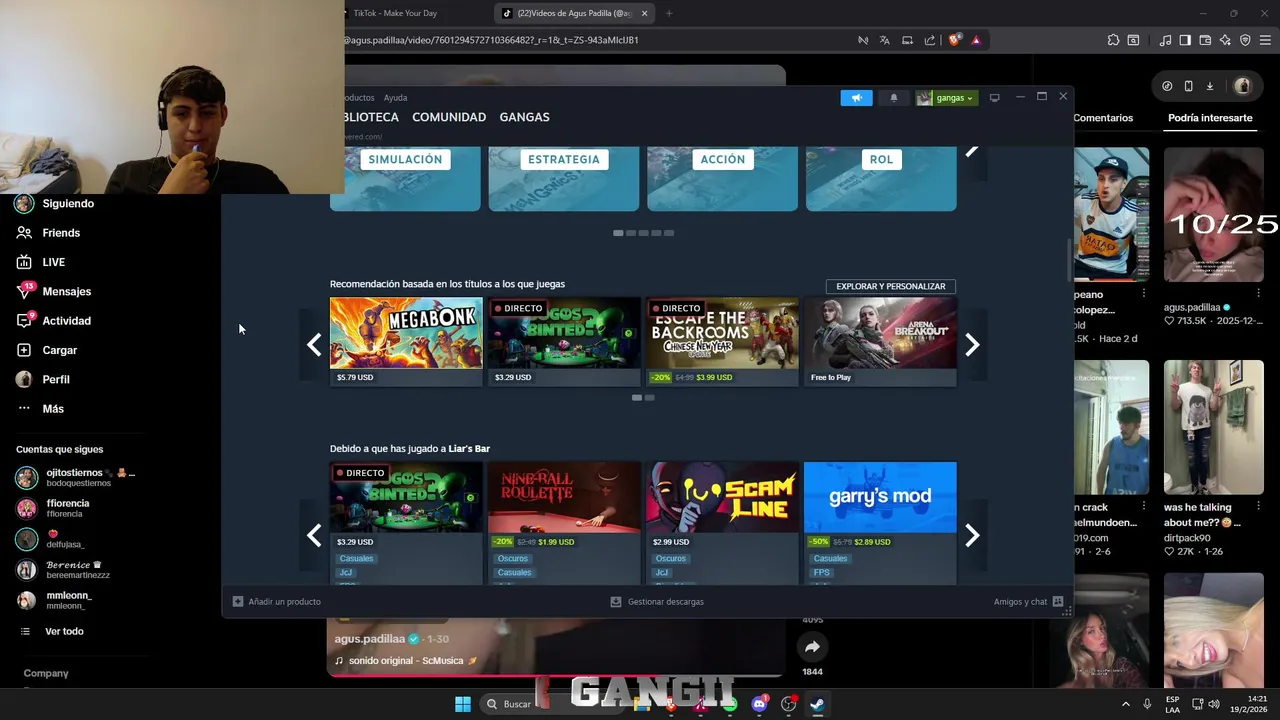Go to previous recommendations with left arrow

pyautogui.click(x=314, y=345)
